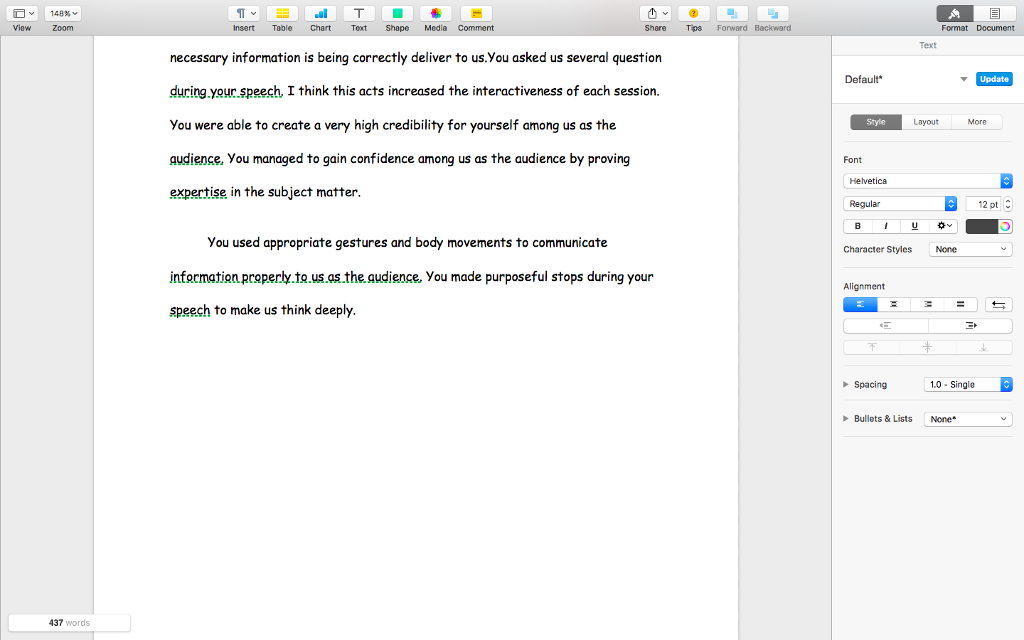Open the Helvetica font dropdown
Screen dimensions: 1024x640
pyautogui.click(x=927, y=181)
